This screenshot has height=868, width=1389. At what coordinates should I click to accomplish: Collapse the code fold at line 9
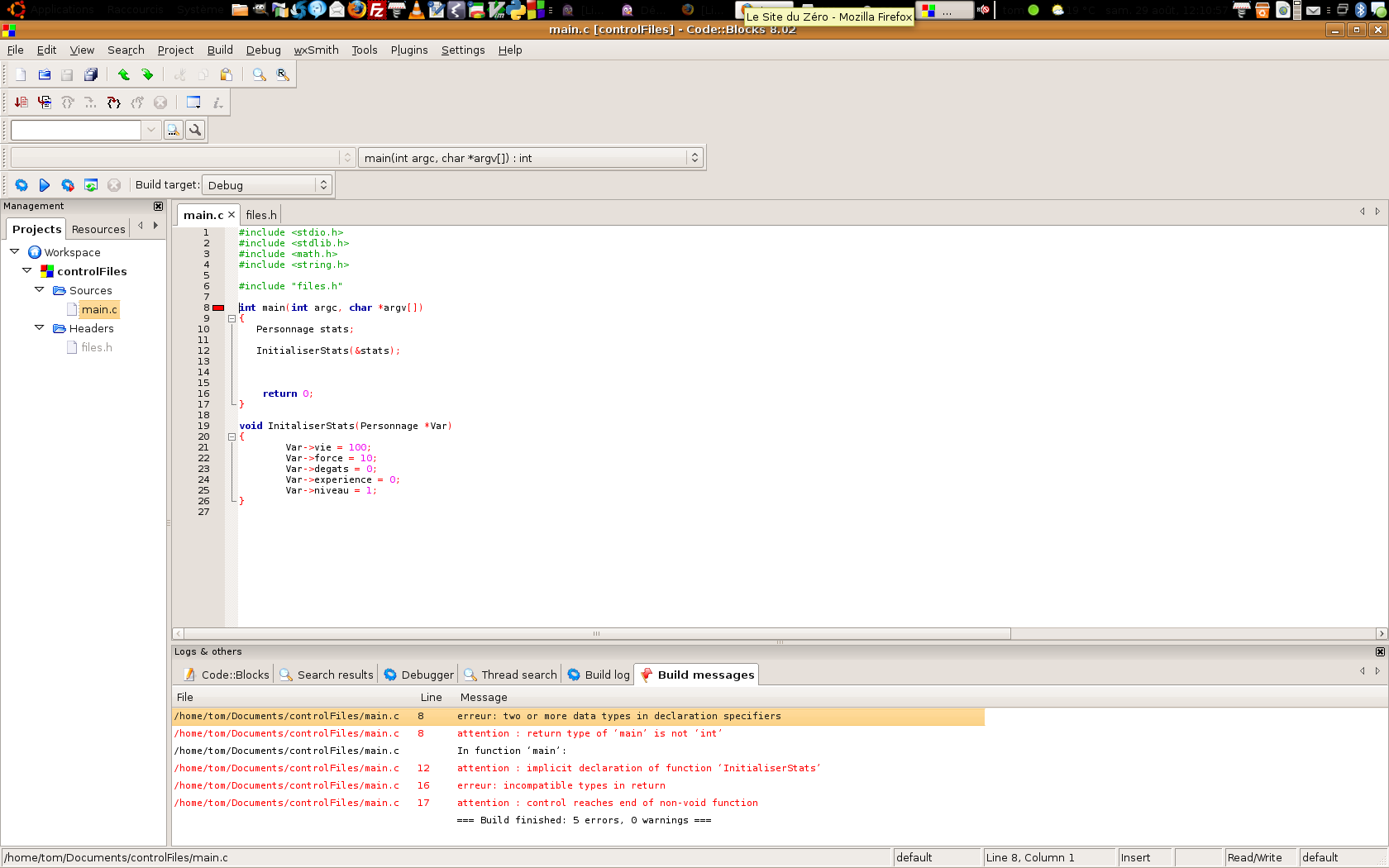click(231, 318)
